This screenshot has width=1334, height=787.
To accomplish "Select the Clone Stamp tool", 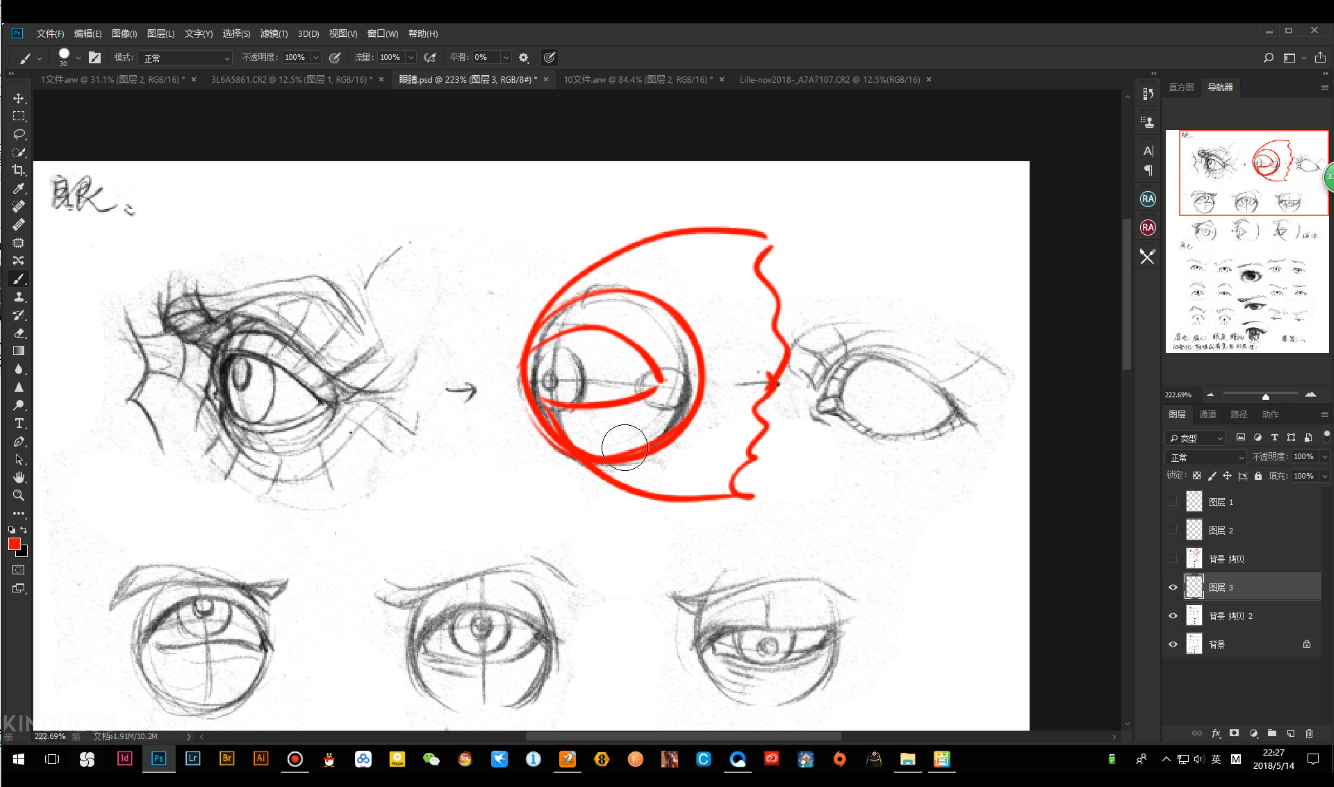I will [x=18, y=297].
